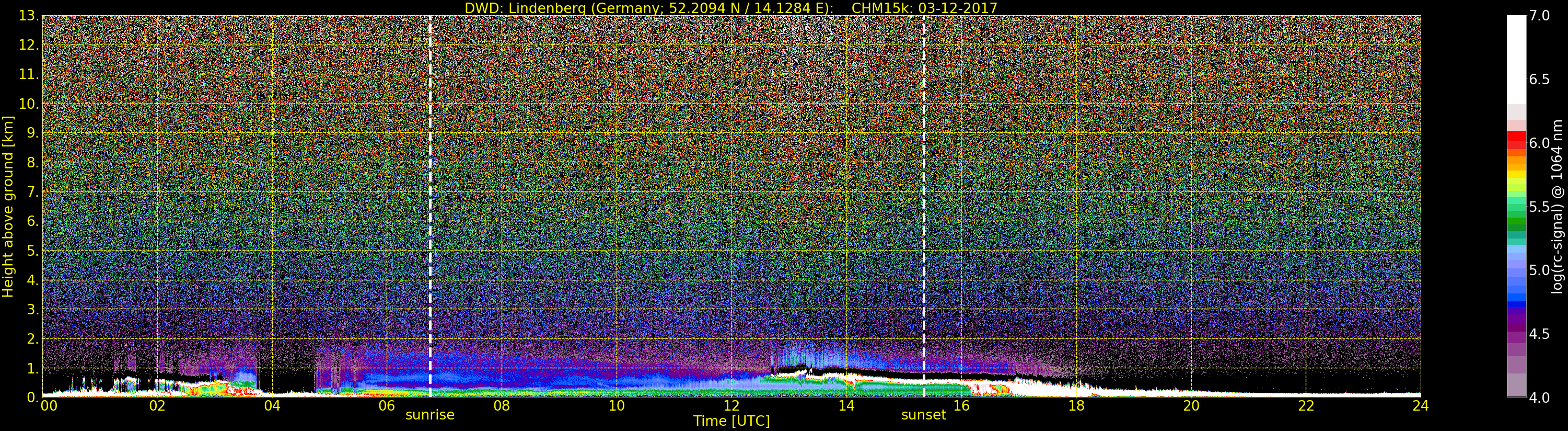The height and width of the screenshot is (431, 1568).
Task: Click the colorbar label "log(rc-signal) @ 1064 nm"
Action: pyautogui.click(x=1557, y=207)
